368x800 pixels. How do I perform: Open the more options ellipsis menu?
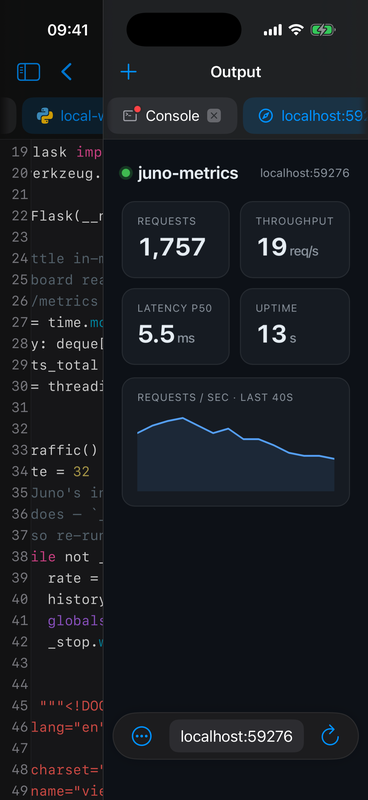point(141,736)
